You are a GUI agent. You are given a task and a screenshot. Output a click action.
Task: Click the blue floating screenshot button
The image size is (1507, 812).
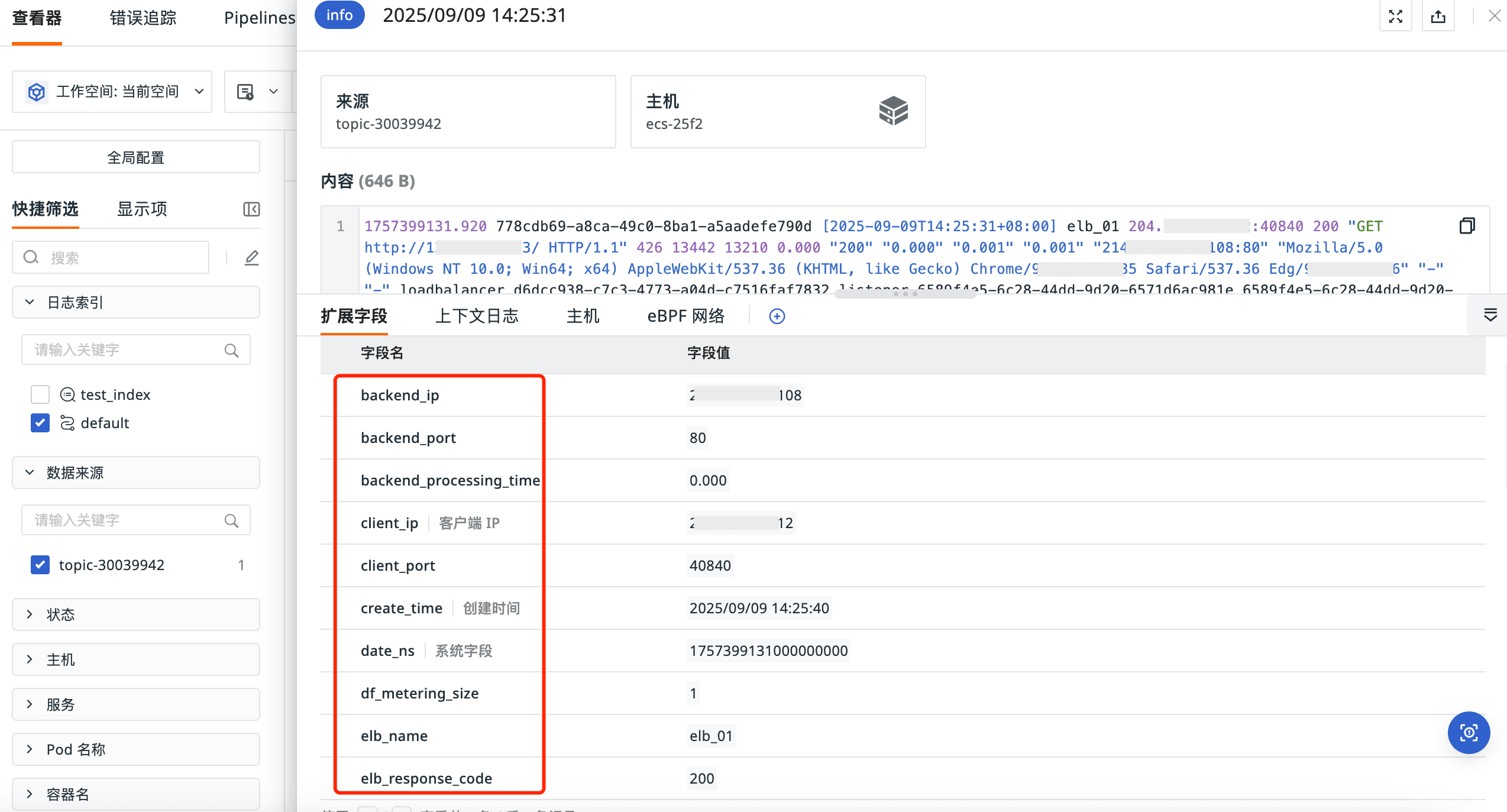(1468, 733)
